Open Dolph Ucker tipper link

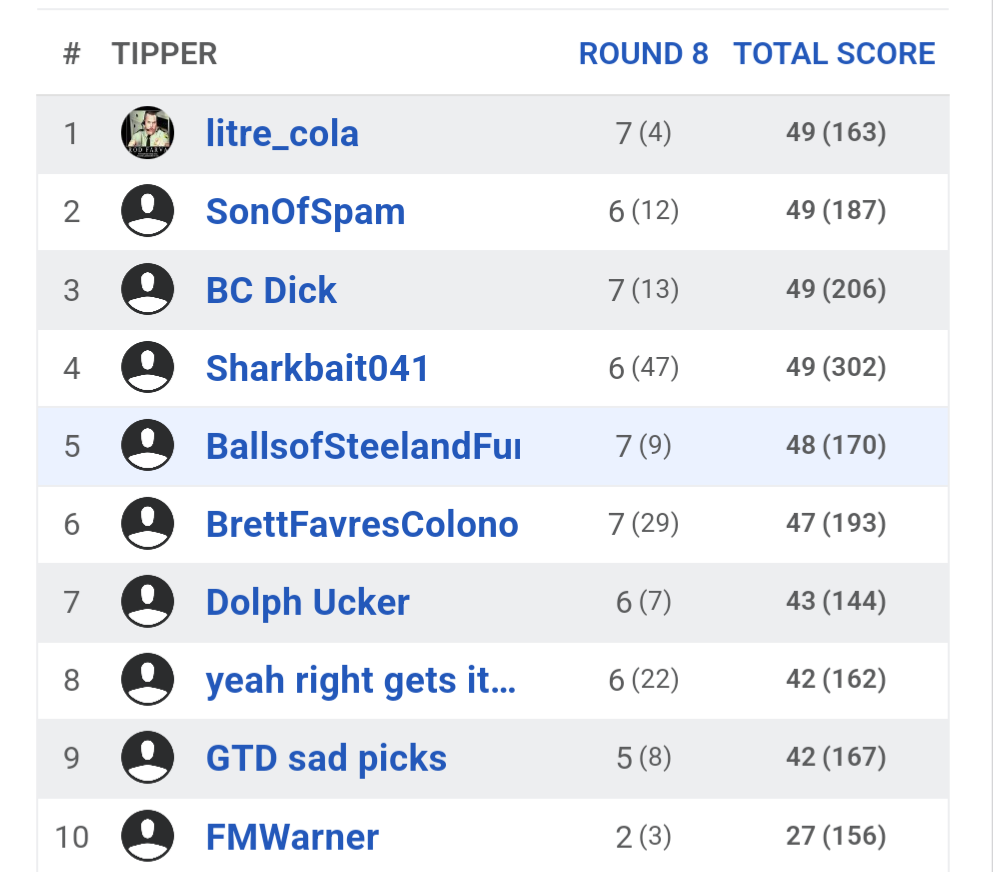[x=307, y=602]
